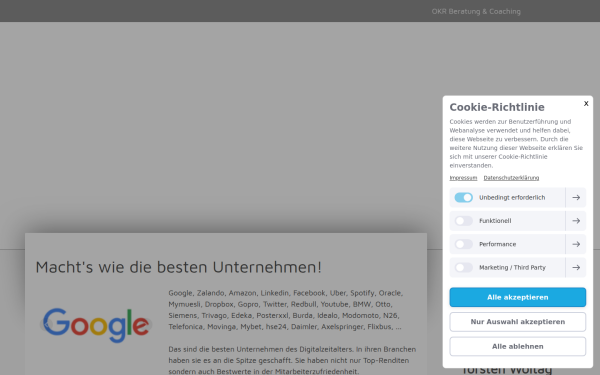
Task: Reject cookies with Alle ablehnen
Action: click(x=517, y=346)
